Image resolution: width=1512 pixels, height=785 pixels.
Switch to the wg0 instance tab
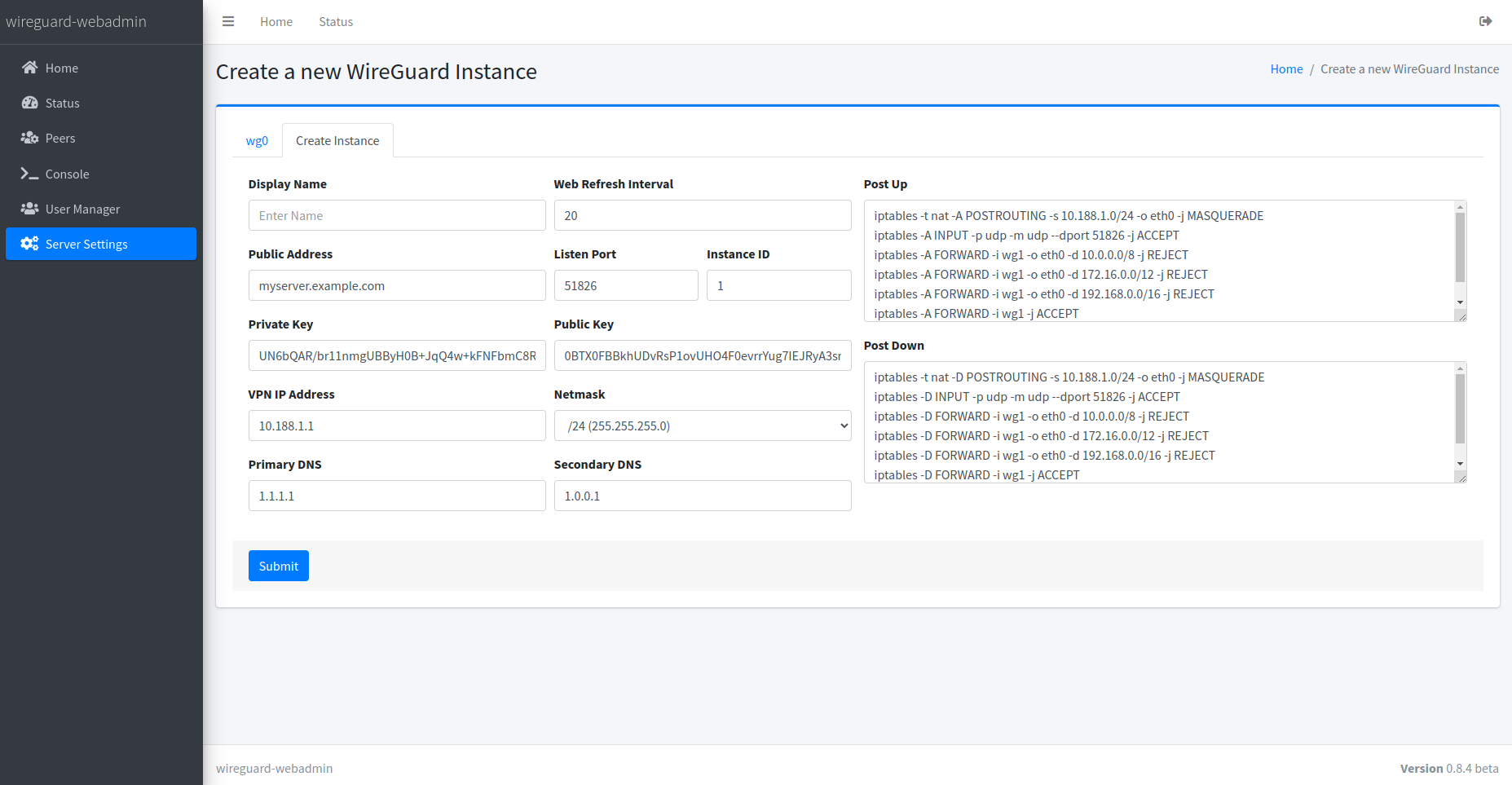tap(257, 140)
